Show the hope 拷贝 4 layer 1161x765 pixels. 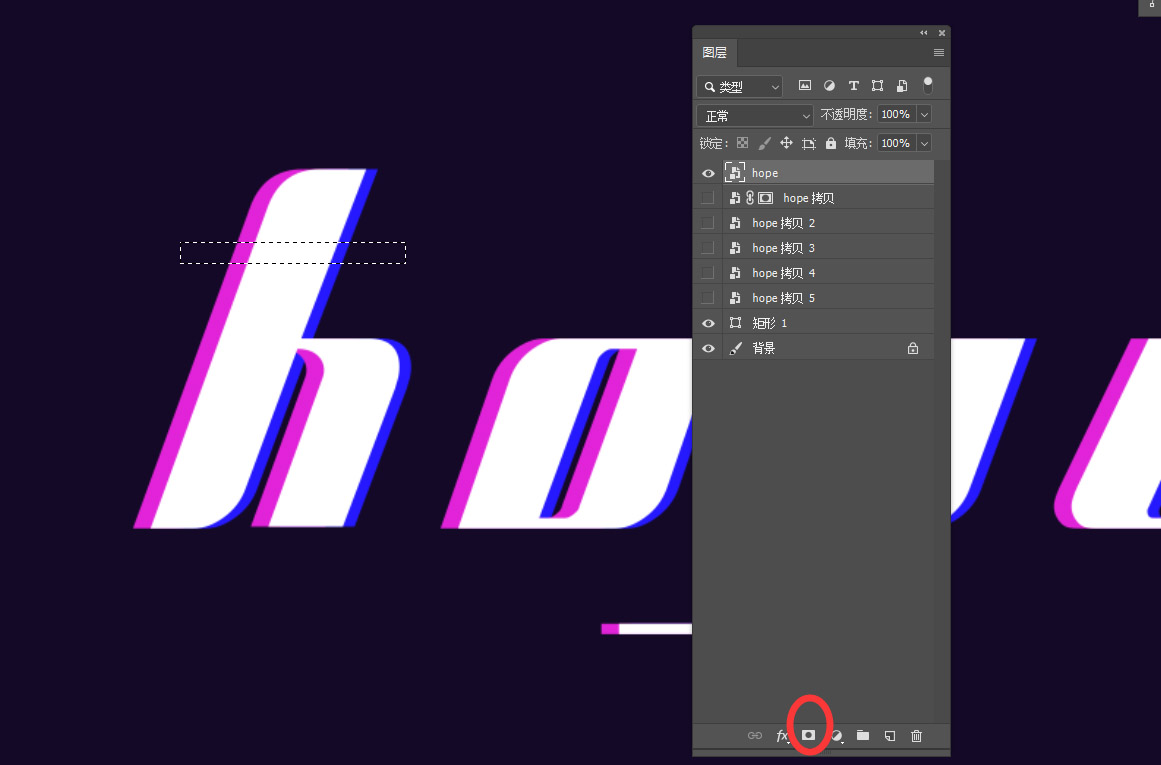point(708,273)
